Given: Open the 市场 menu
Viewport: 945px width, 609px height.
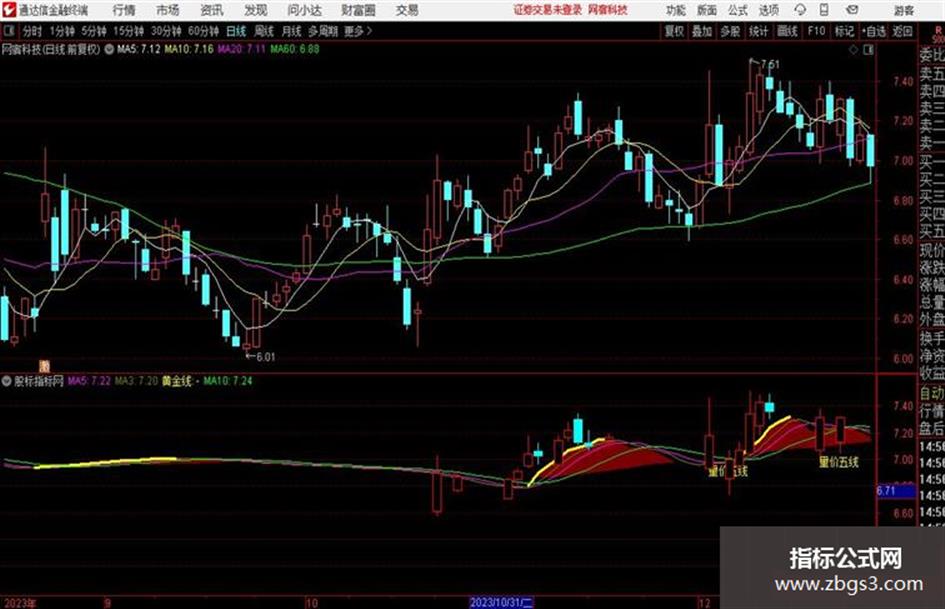Looking at the screenshot, I should [x=168, y=10].
